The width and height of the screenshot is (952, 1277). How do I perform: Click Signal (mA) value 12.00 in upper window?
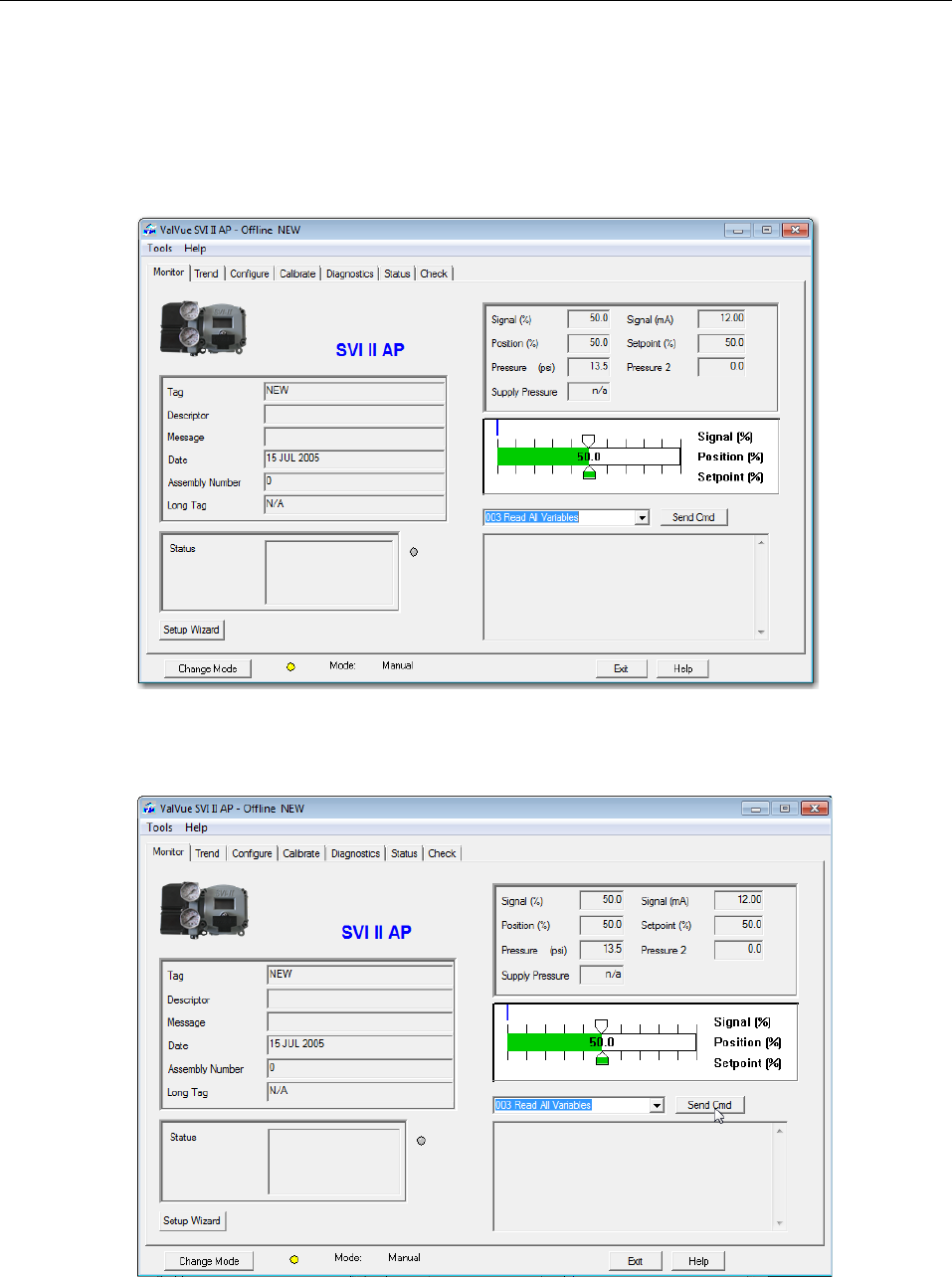click(x=721, y=318)
